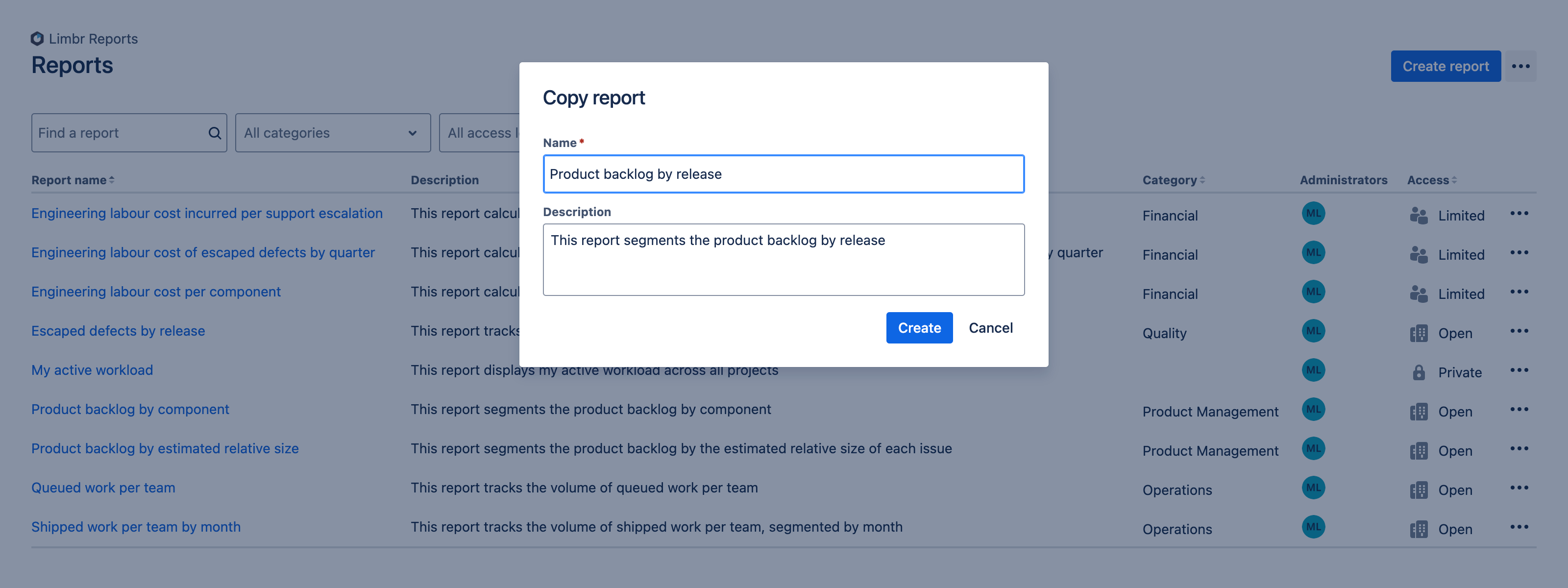
Task: Click ML avatar in Queued work per team row
Action: click(x=1313, y=488)
